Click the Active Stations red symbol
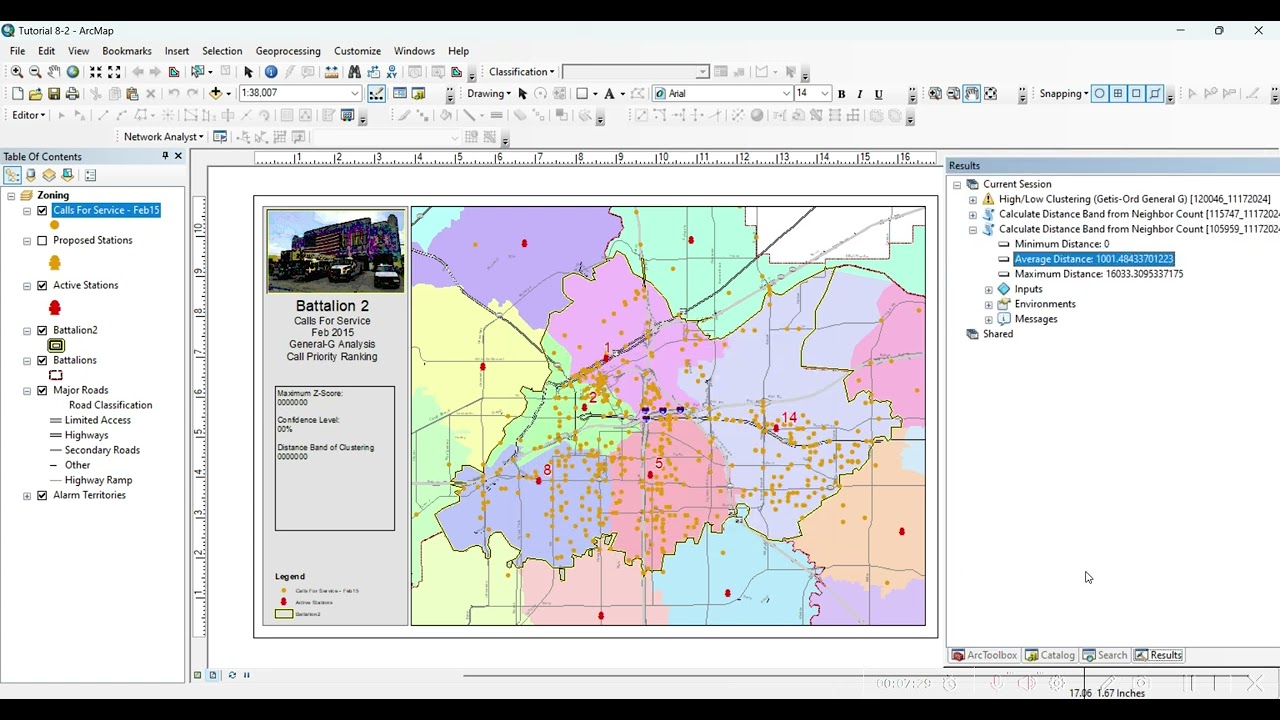 click(x=55, y=308)
